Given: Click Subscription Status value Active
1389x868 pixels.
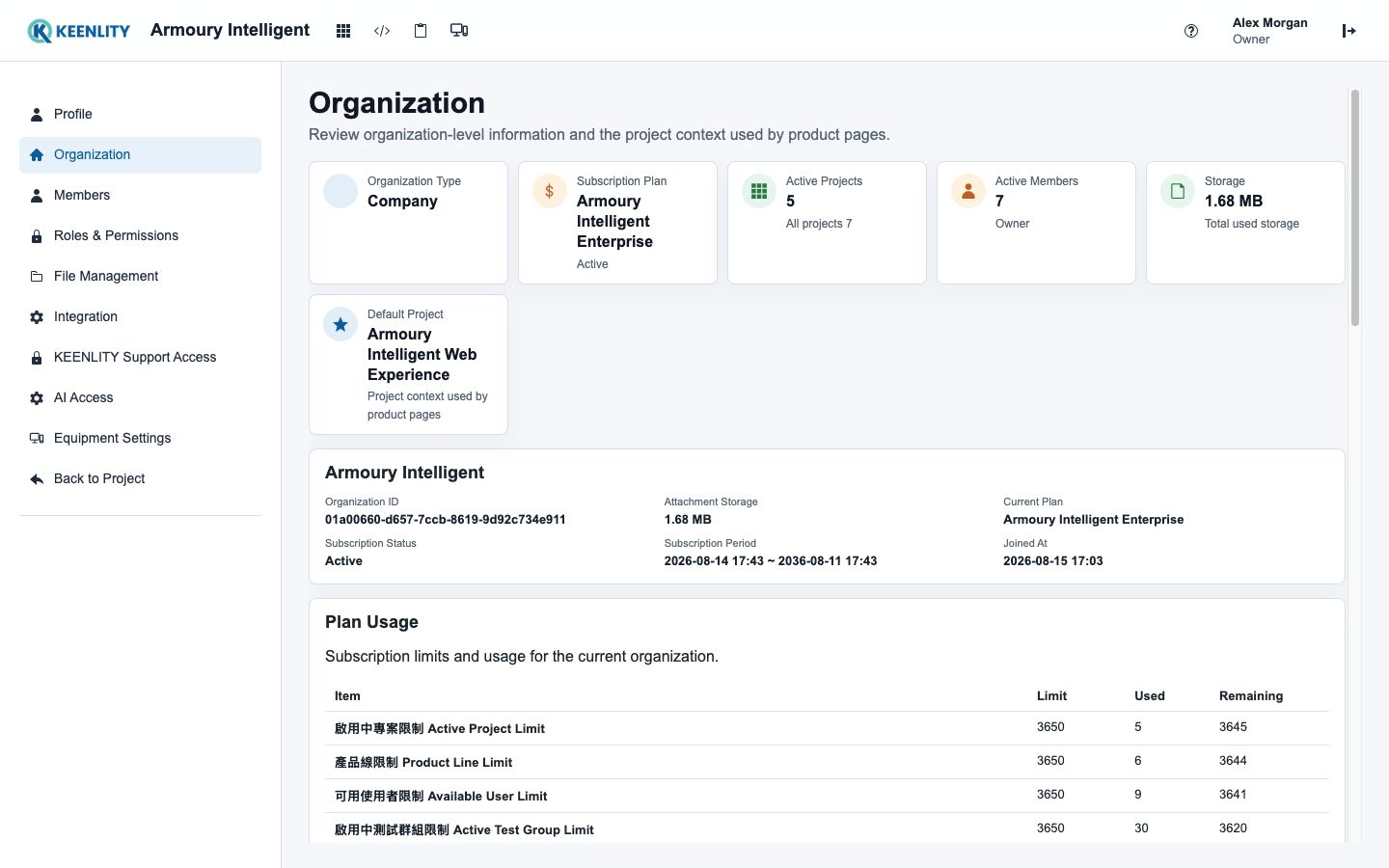Looking at the screenshot, I should click(343, 561).
